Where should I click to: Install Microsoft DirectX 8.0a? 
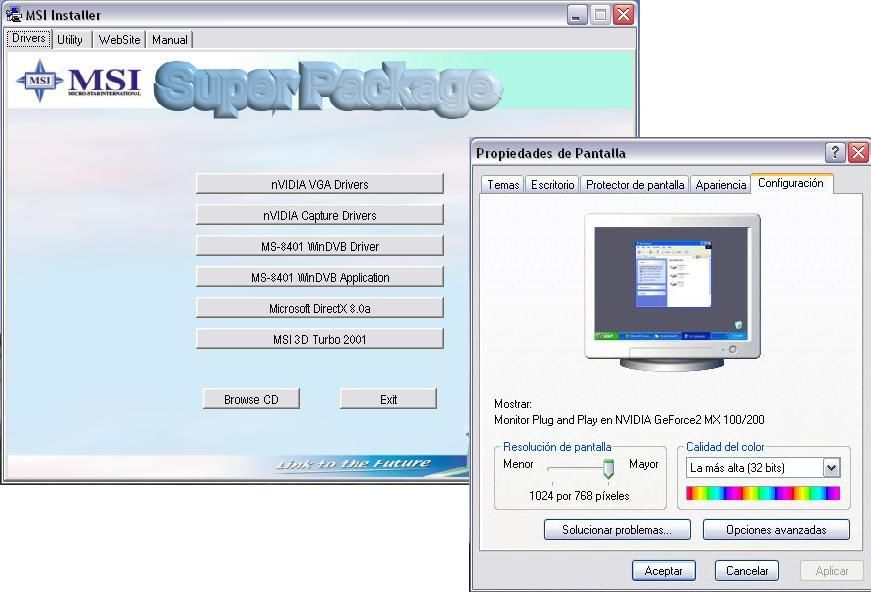[x=319, y=308]
